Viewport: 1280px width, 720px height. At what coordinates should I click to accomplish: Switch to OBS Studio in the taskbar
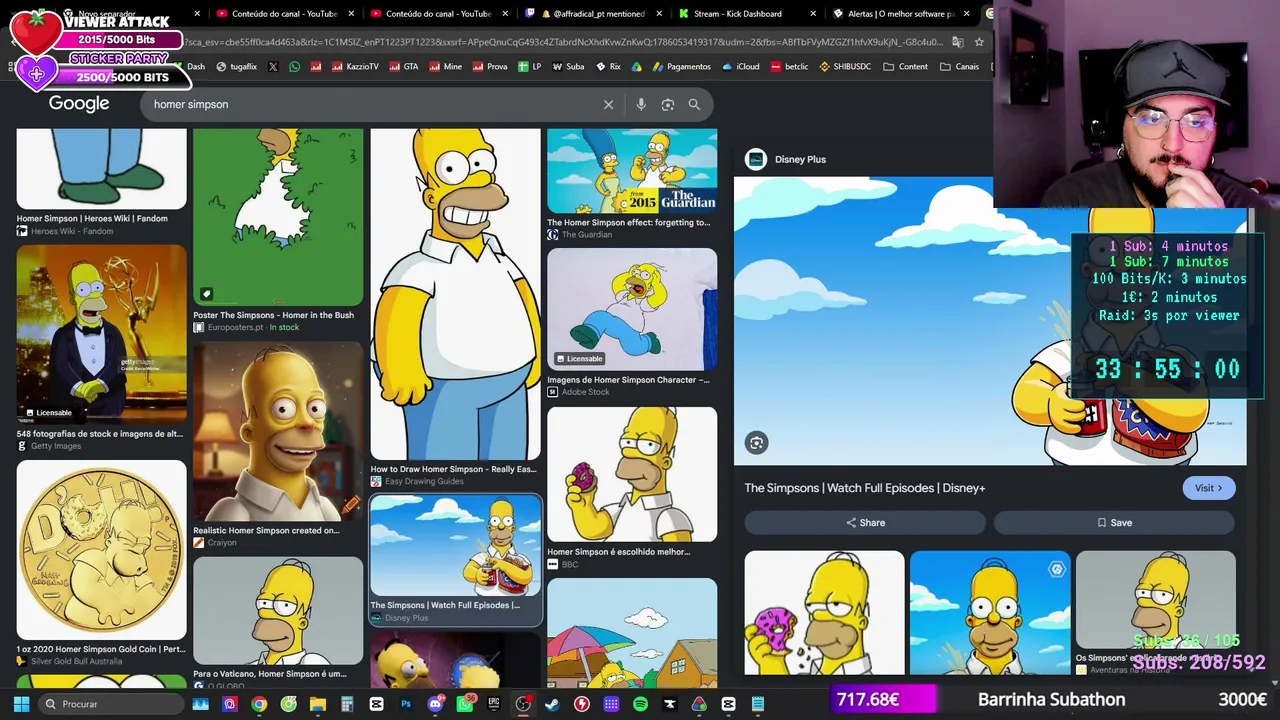tap(523, 704)
